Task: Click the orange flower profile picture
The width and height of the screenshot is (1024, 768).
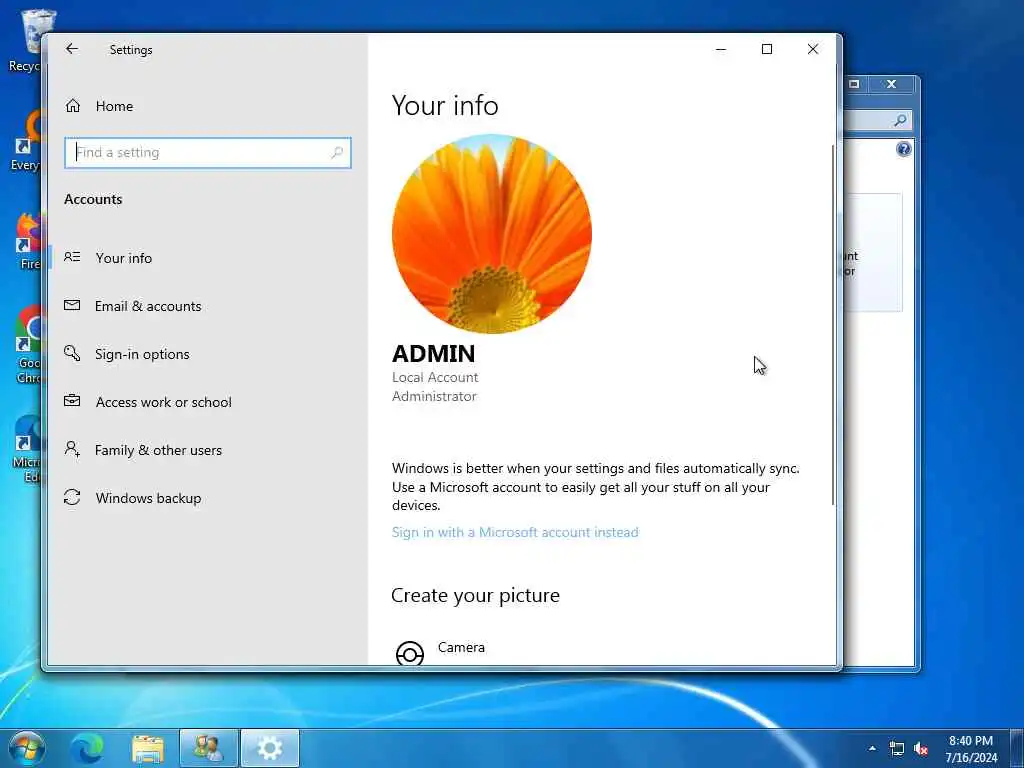Action: pyautogui.click(x=492, y=234)
